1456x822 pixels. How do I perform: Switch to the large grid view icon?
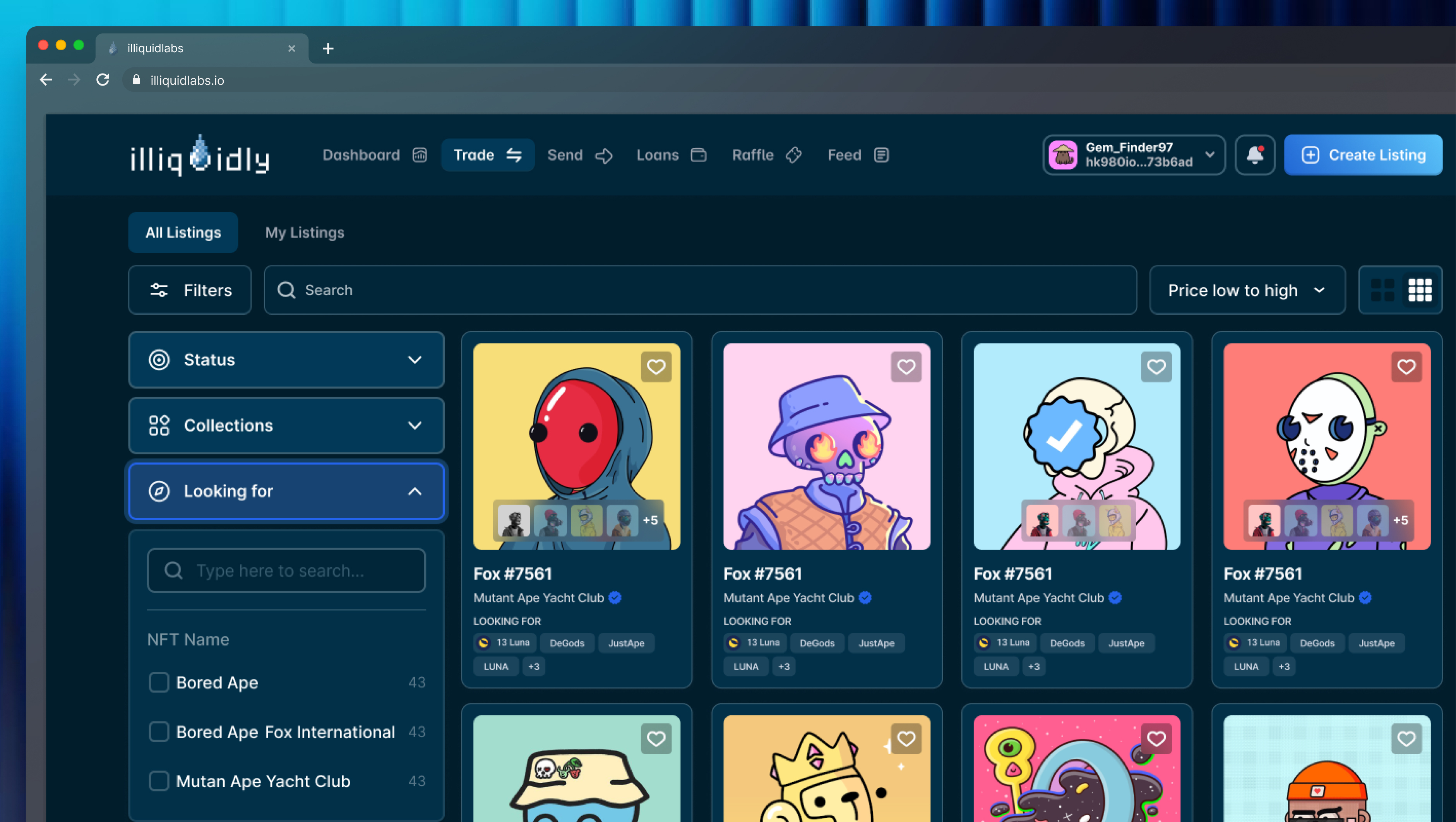click(x=1382, y=290)
